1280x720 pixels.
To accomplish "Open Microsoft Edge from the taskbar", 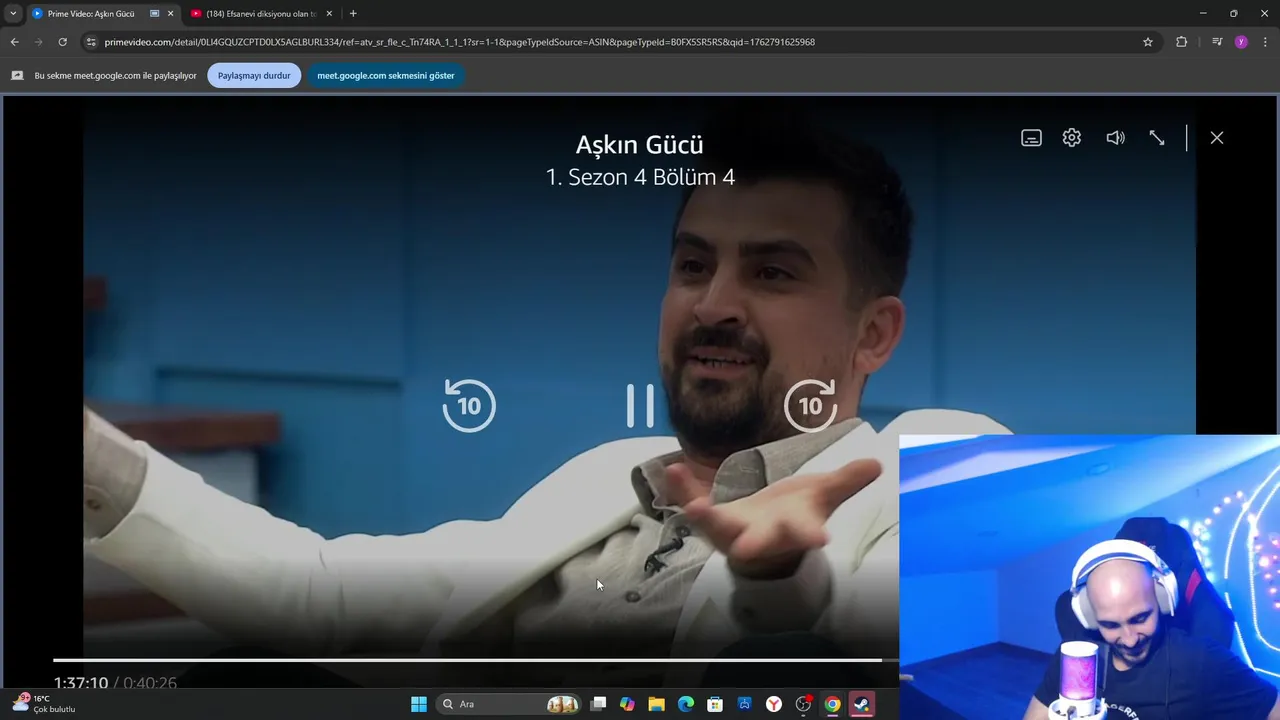I will click(686, 704).
